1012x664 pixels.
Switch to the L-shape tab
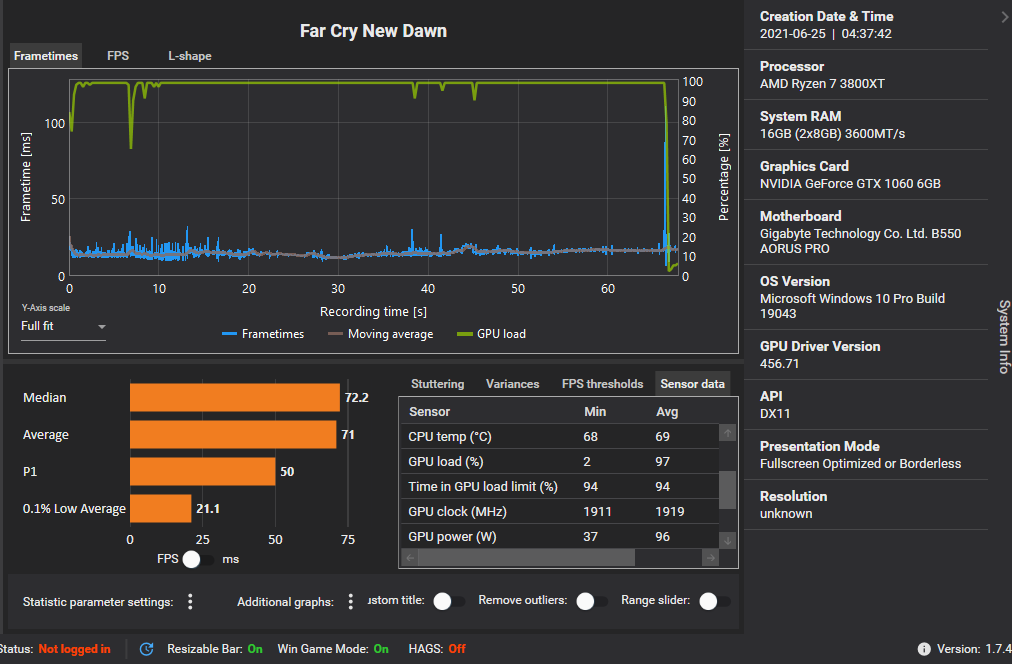click(190, 56)
